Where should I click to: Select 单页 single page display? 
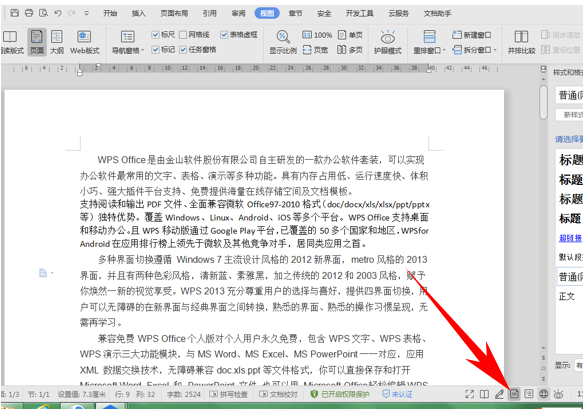350,35
